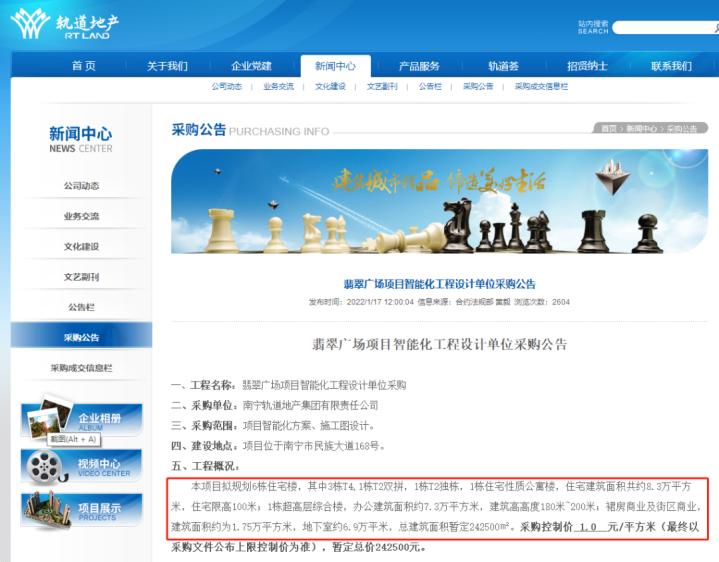The height and width of the screenshot is (562, 719).
Task: Click the blue article title 翡翠广场项目智能化工程设计单位采购公告
Action: pos(440,284)
